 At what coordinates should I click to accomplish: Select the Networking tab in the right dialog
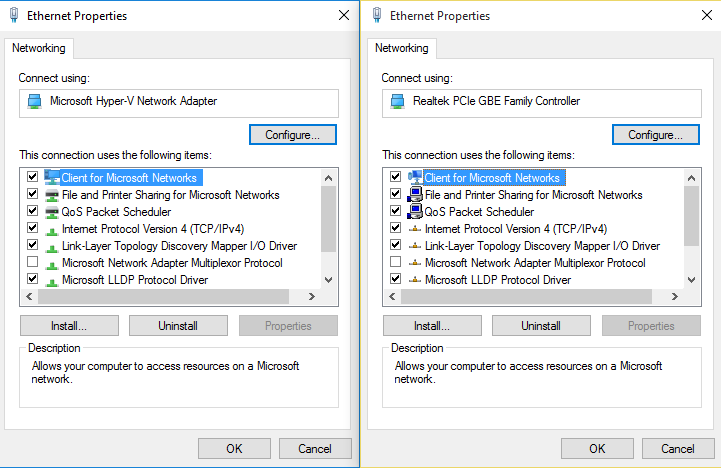click(402, 48)
